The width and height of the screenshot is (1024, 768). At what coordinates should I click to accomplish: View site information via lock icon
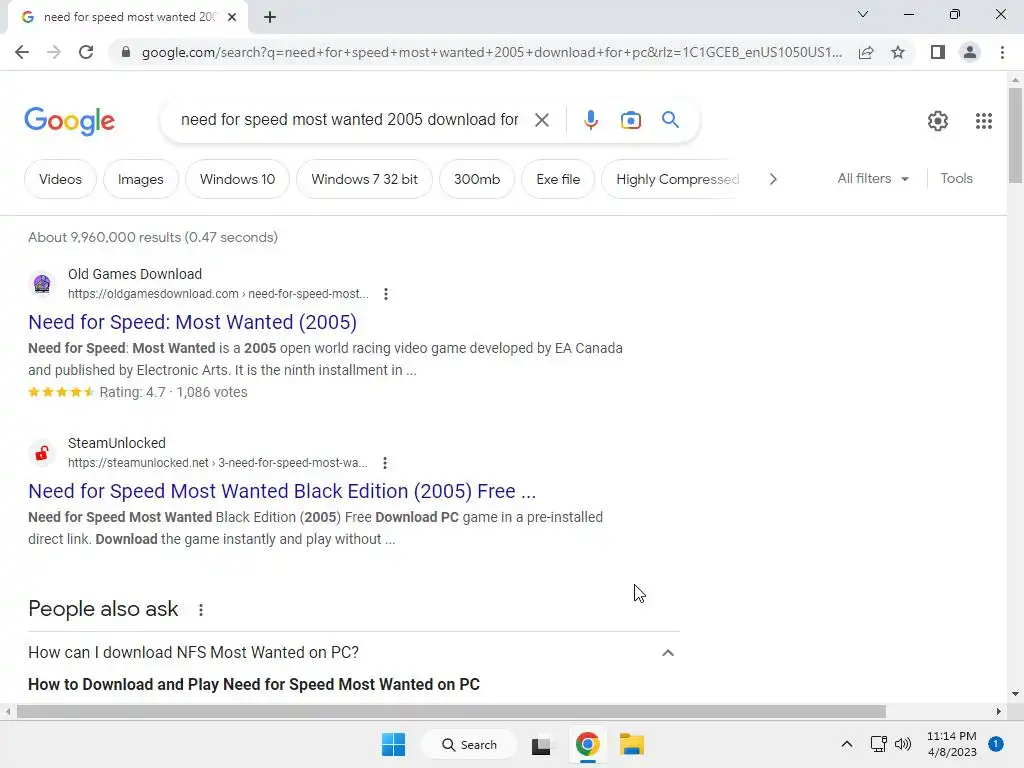coord(126,52)
